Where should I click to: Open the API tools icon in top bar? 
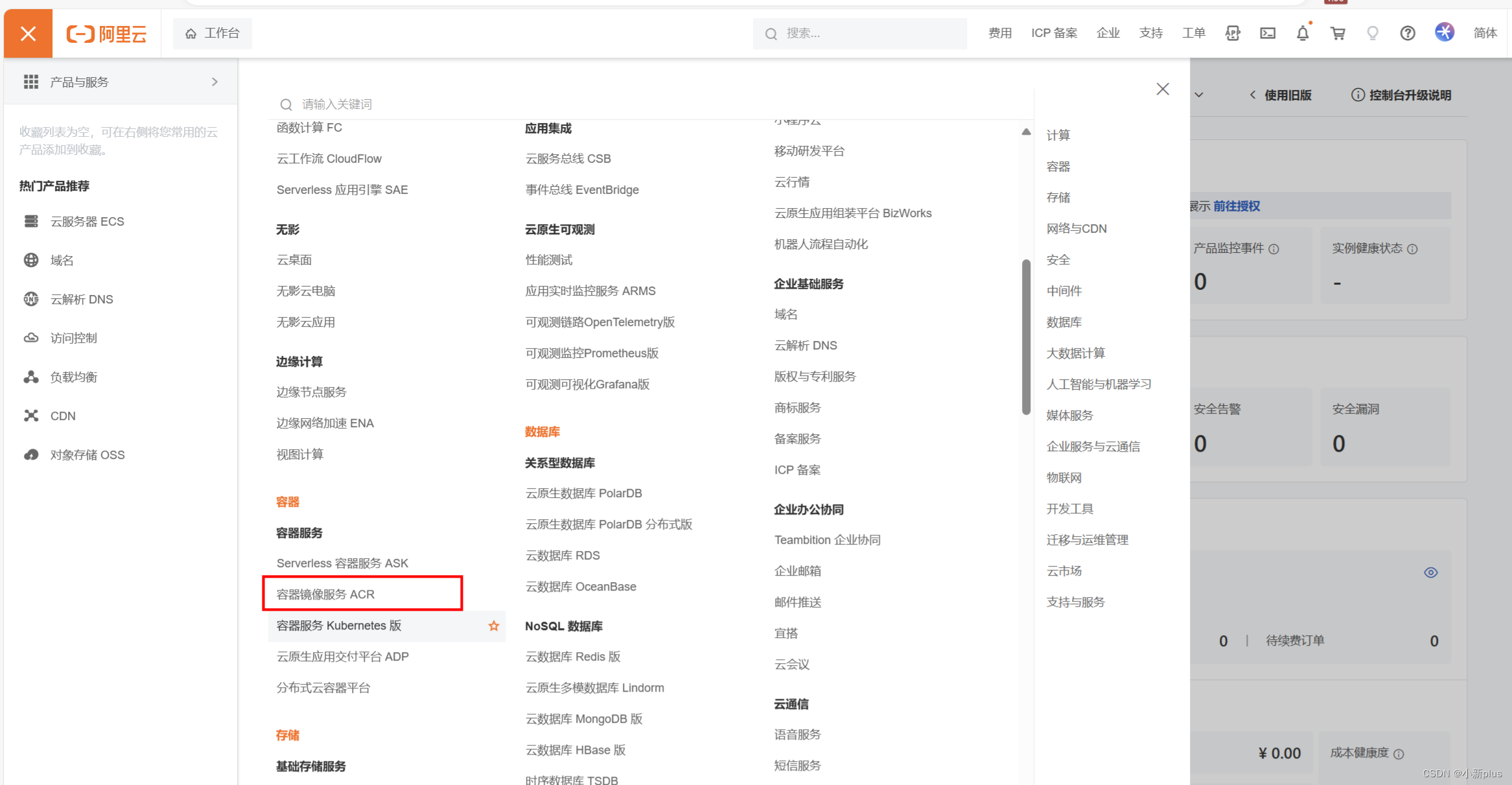point(1233,33)
